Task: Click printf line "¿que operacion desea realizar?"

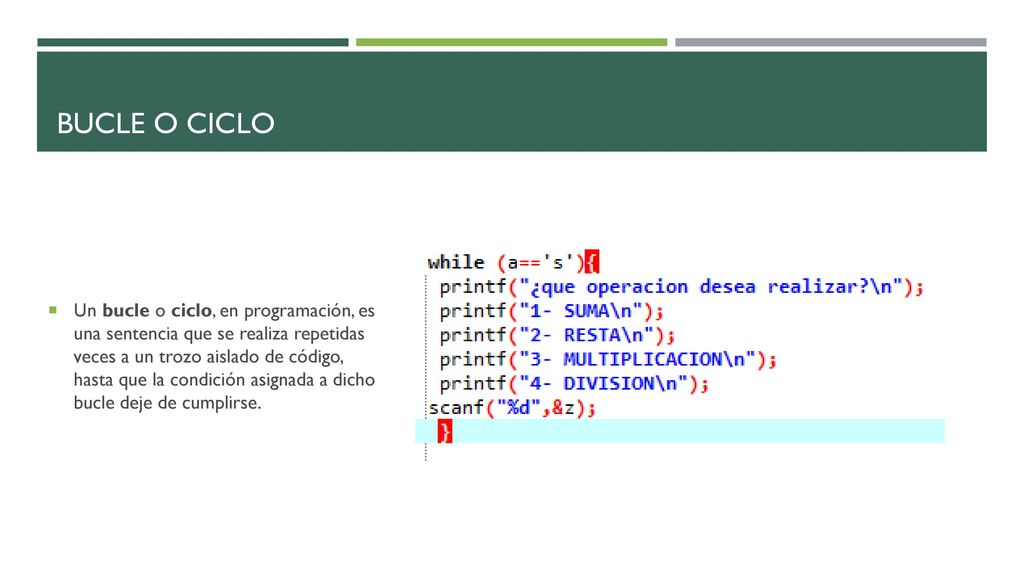Action: (681, 287)
